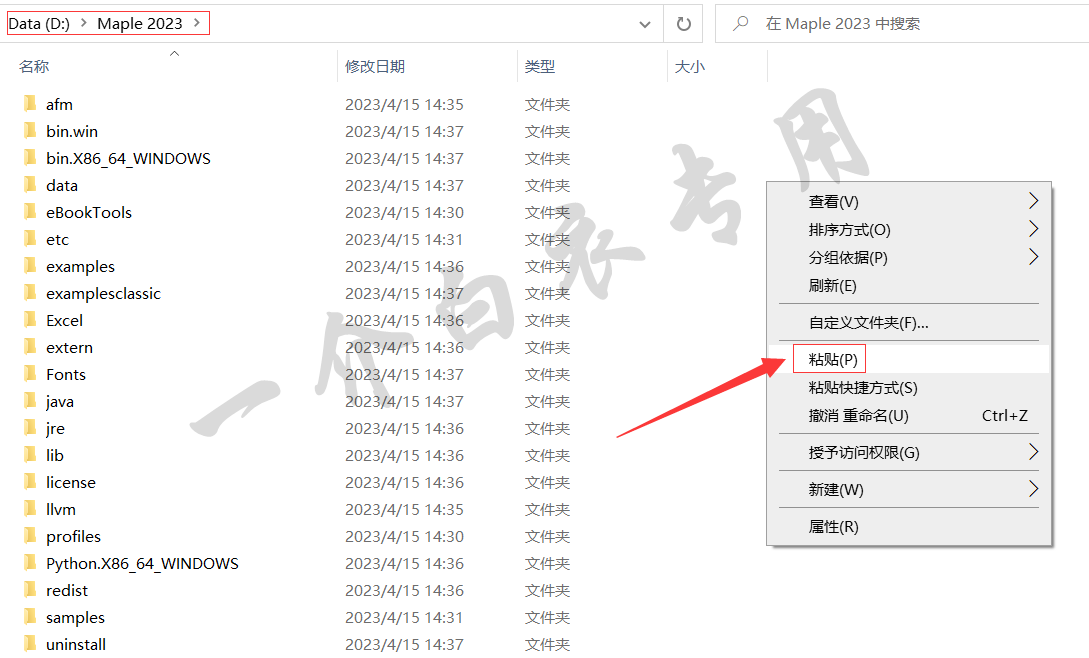This screenshot has height=658, width=1089.
Task: Expand the 排序方式(O) submenu arrow
Action: (1033, 229)
